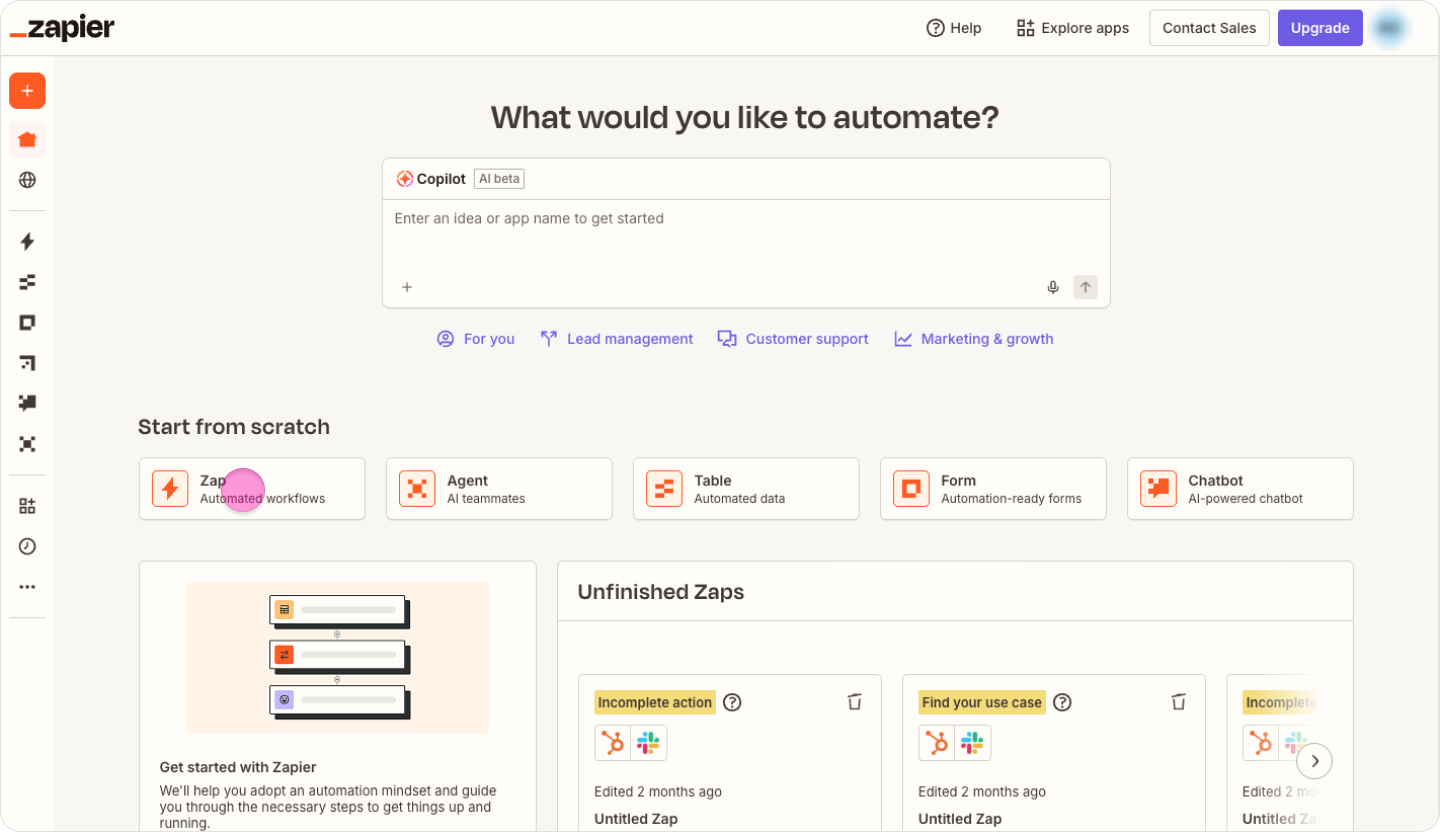
Task: Open the Tables icon in the sidebar
Action: (27, 282)
